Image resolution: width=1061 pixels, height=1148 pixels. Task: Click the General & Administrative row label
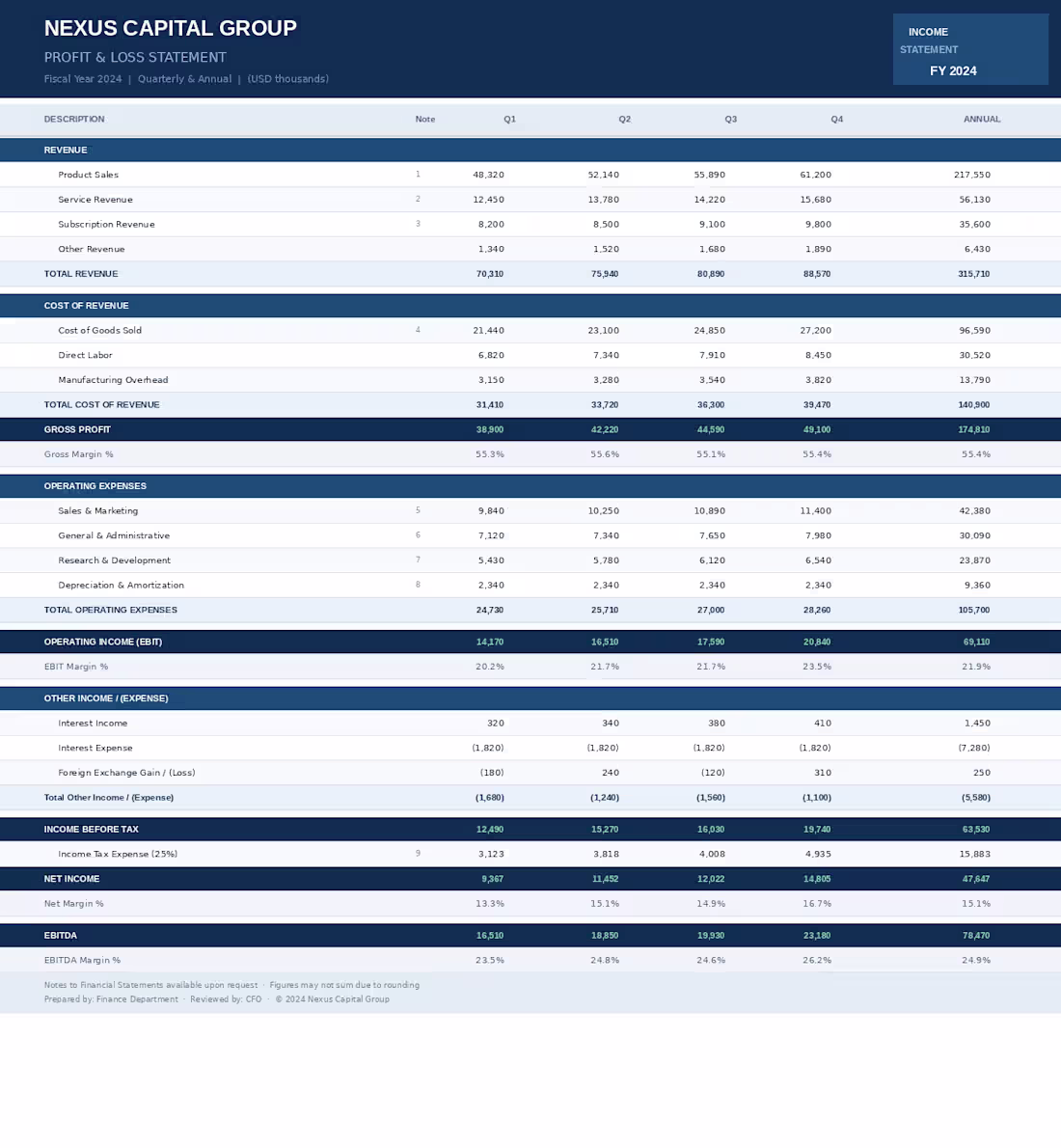click(x=114, y=536)
